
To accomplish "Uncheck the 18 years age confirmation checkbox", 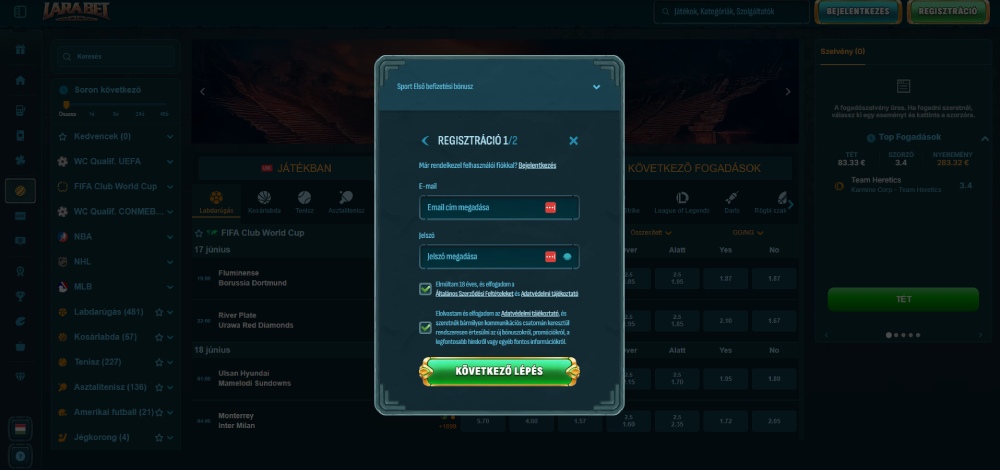I will coord(425,289).
